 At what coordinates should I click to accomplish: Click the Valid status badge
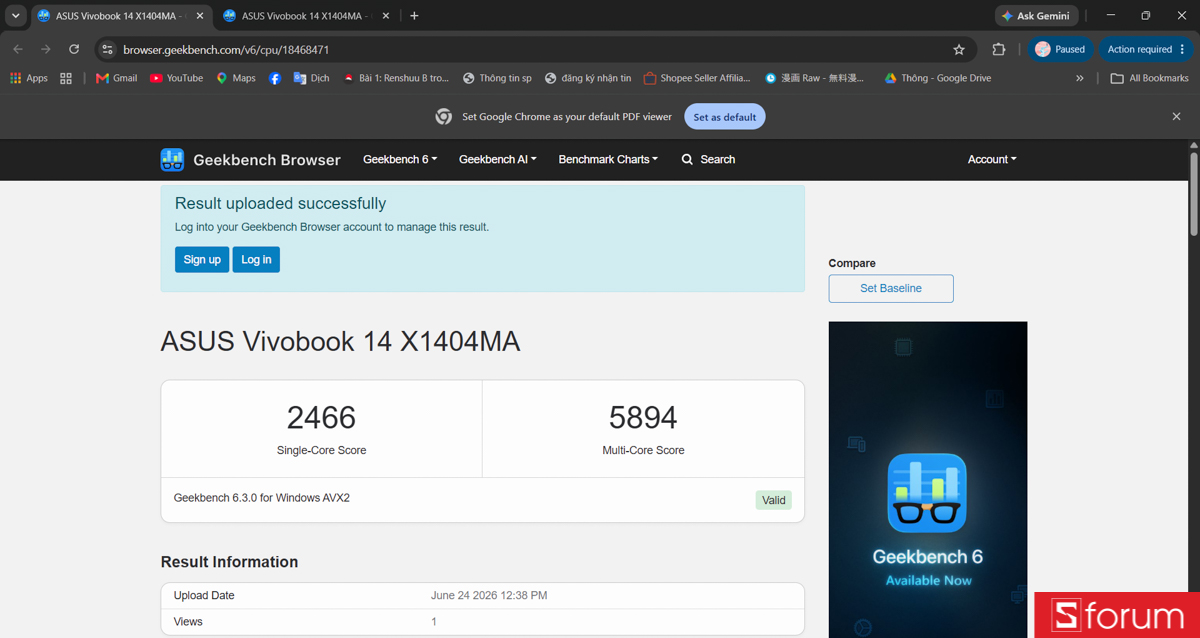click(773, 500)
